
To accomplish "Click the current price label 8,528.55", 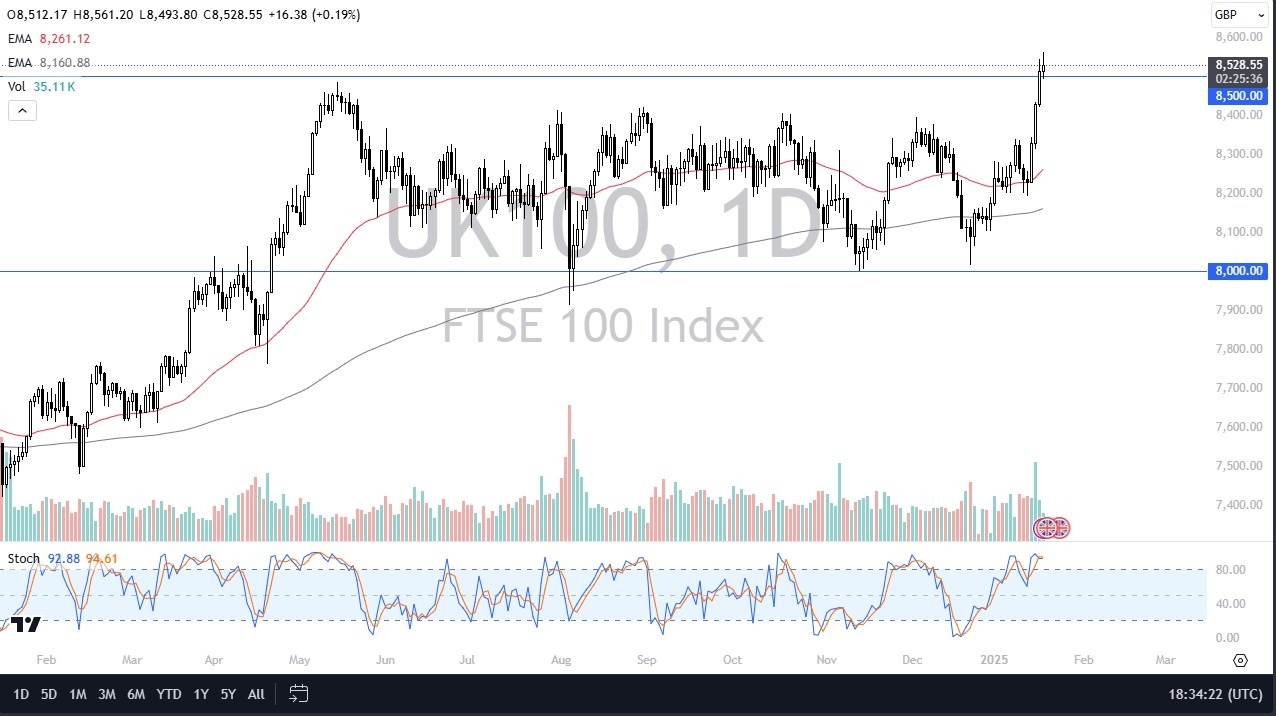I will [1237, 65].
